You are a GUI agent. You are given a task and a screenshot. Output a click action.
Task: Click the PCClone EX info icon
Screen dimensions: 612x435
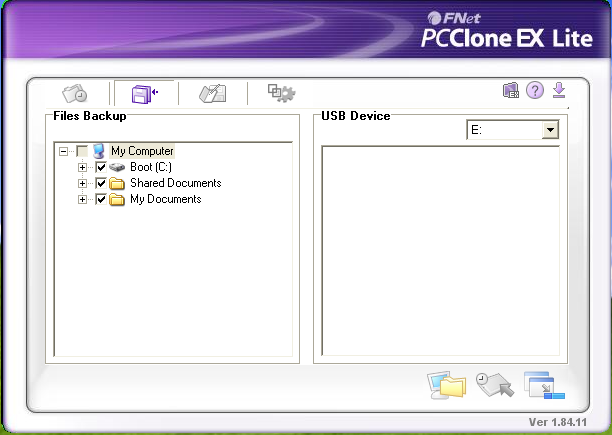coord(511,91)
